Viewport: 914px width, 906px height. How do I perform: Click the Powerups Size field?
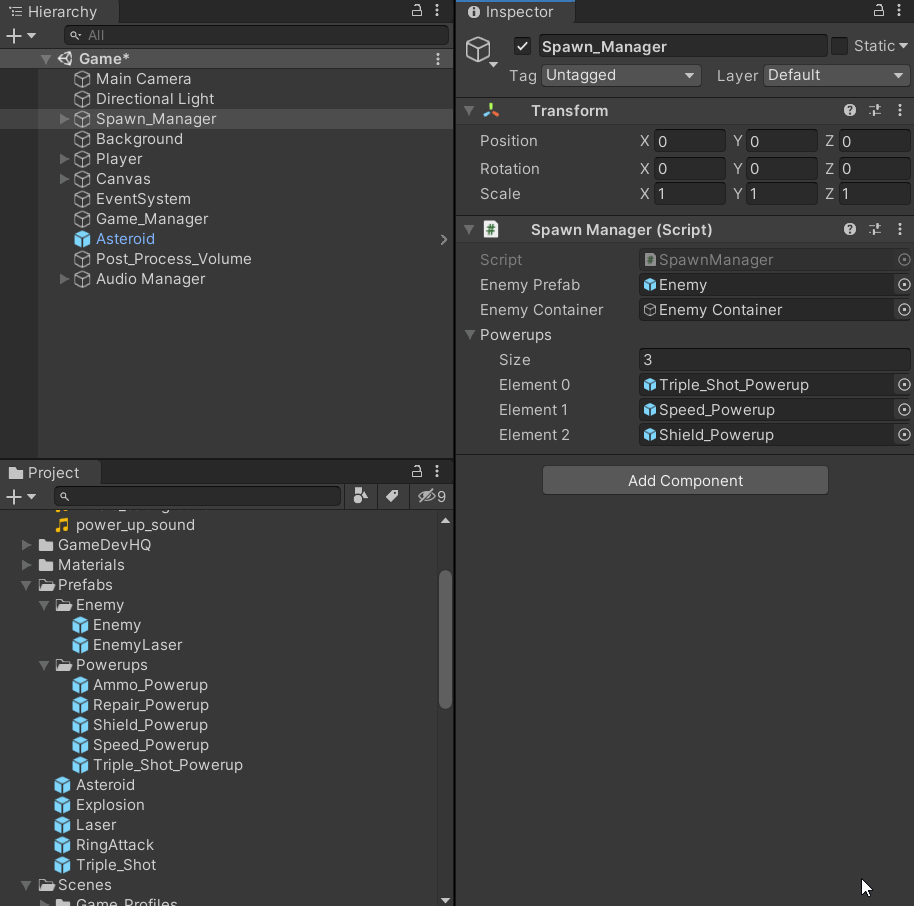coord(774,360)
